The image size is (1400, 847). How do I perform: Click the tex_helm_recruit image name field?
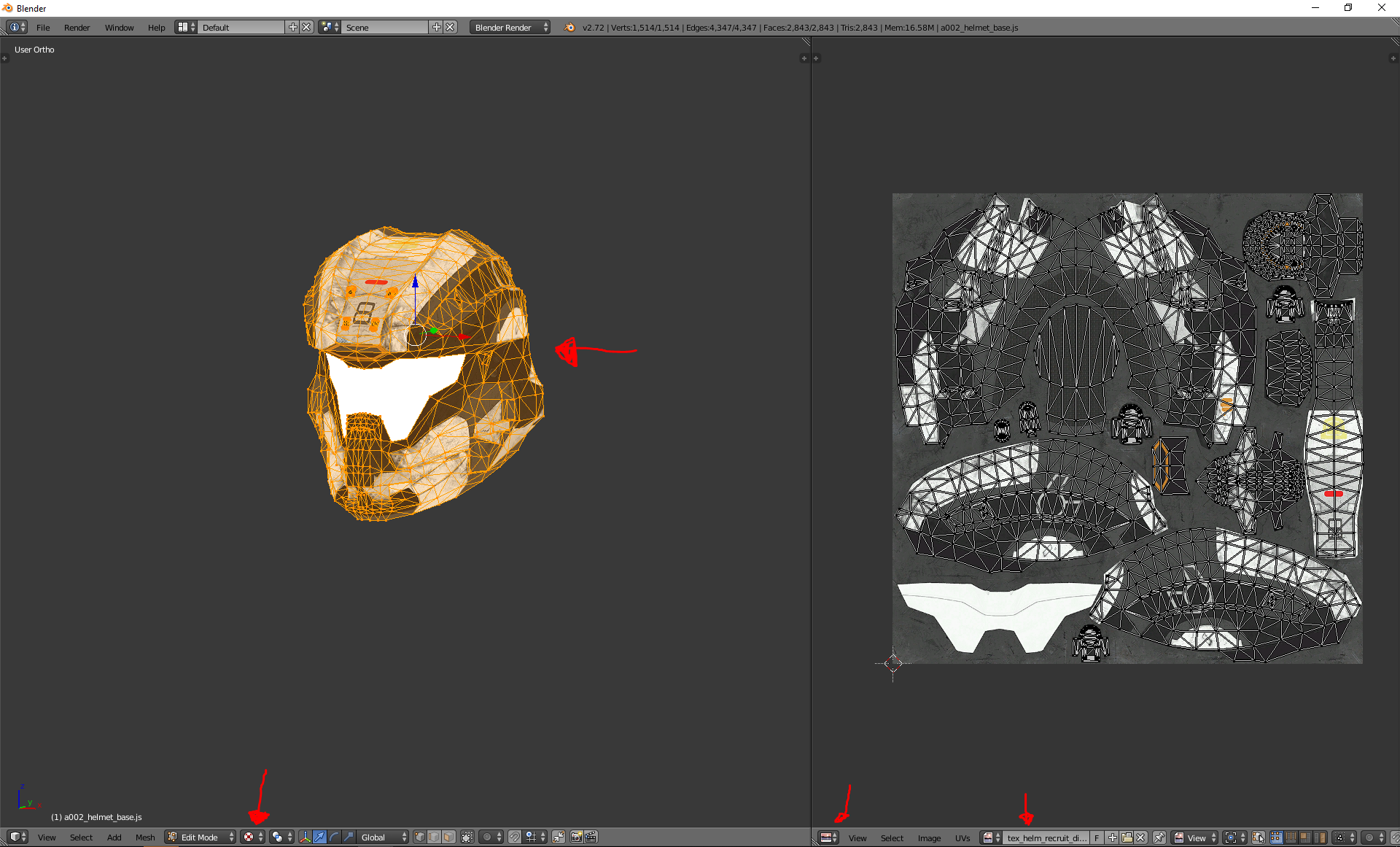point(1046,838)
